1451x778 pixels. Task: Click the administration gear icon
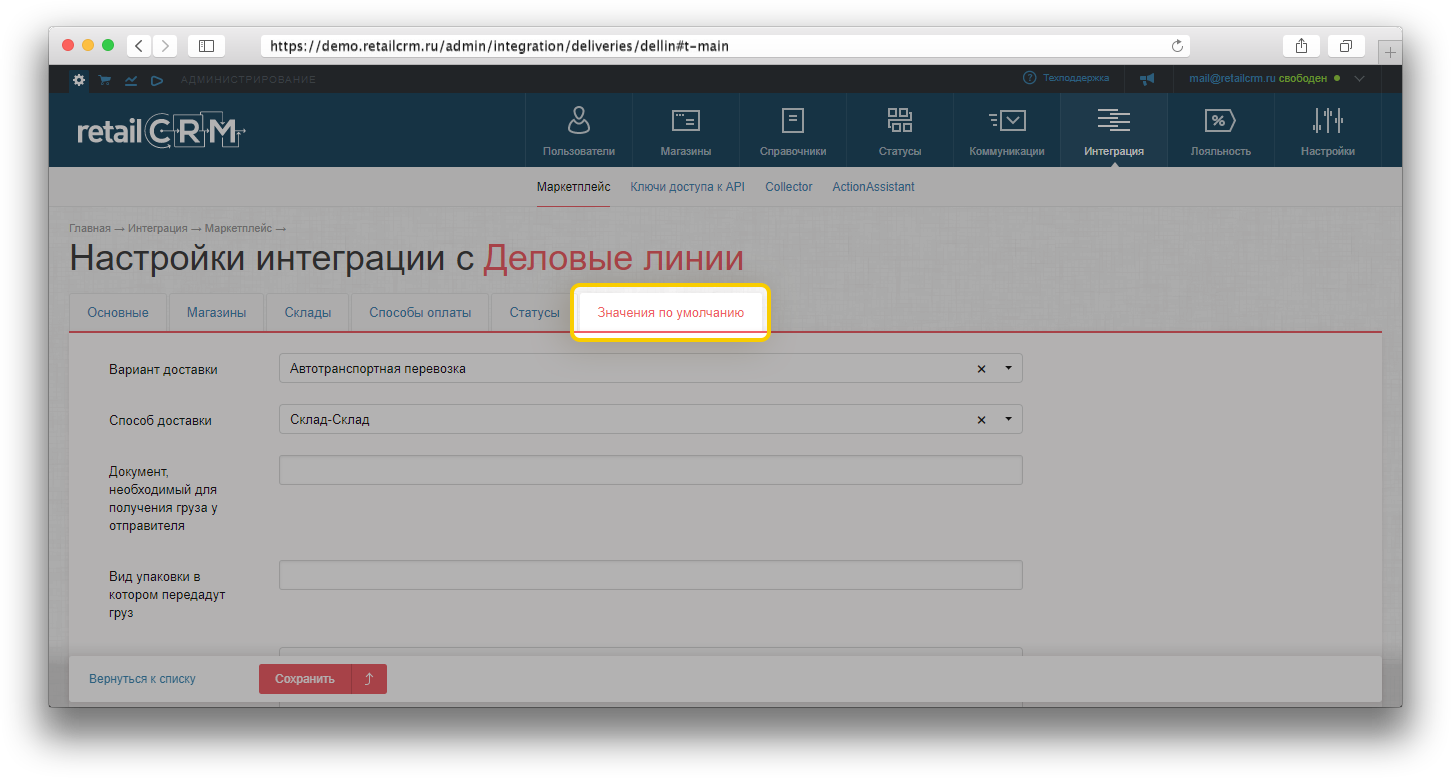coord(79,79)
